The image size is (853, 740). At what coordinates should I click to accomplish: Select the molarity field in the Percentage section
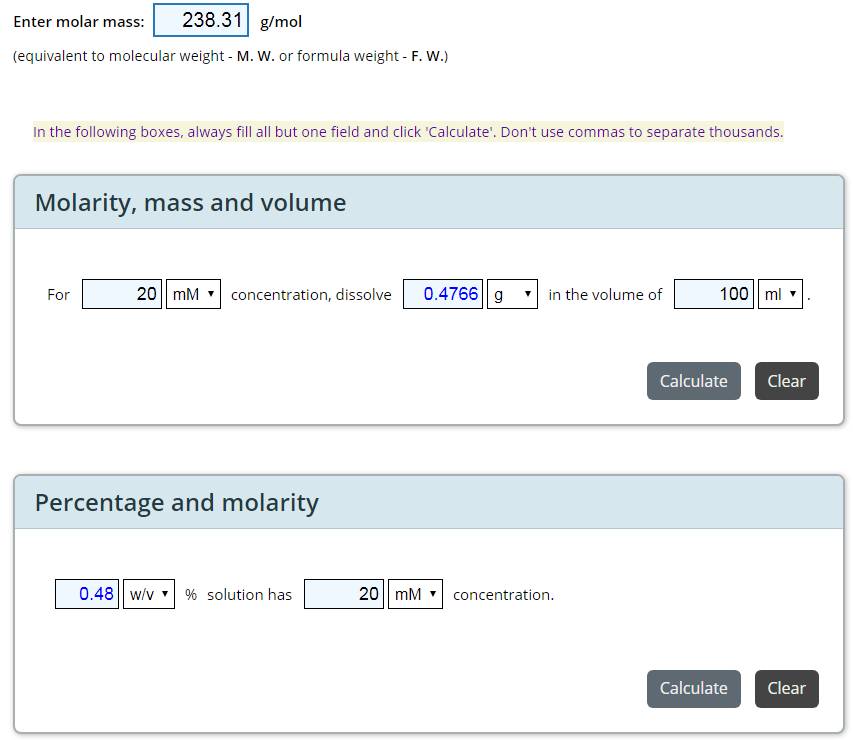tap(344, 594)
